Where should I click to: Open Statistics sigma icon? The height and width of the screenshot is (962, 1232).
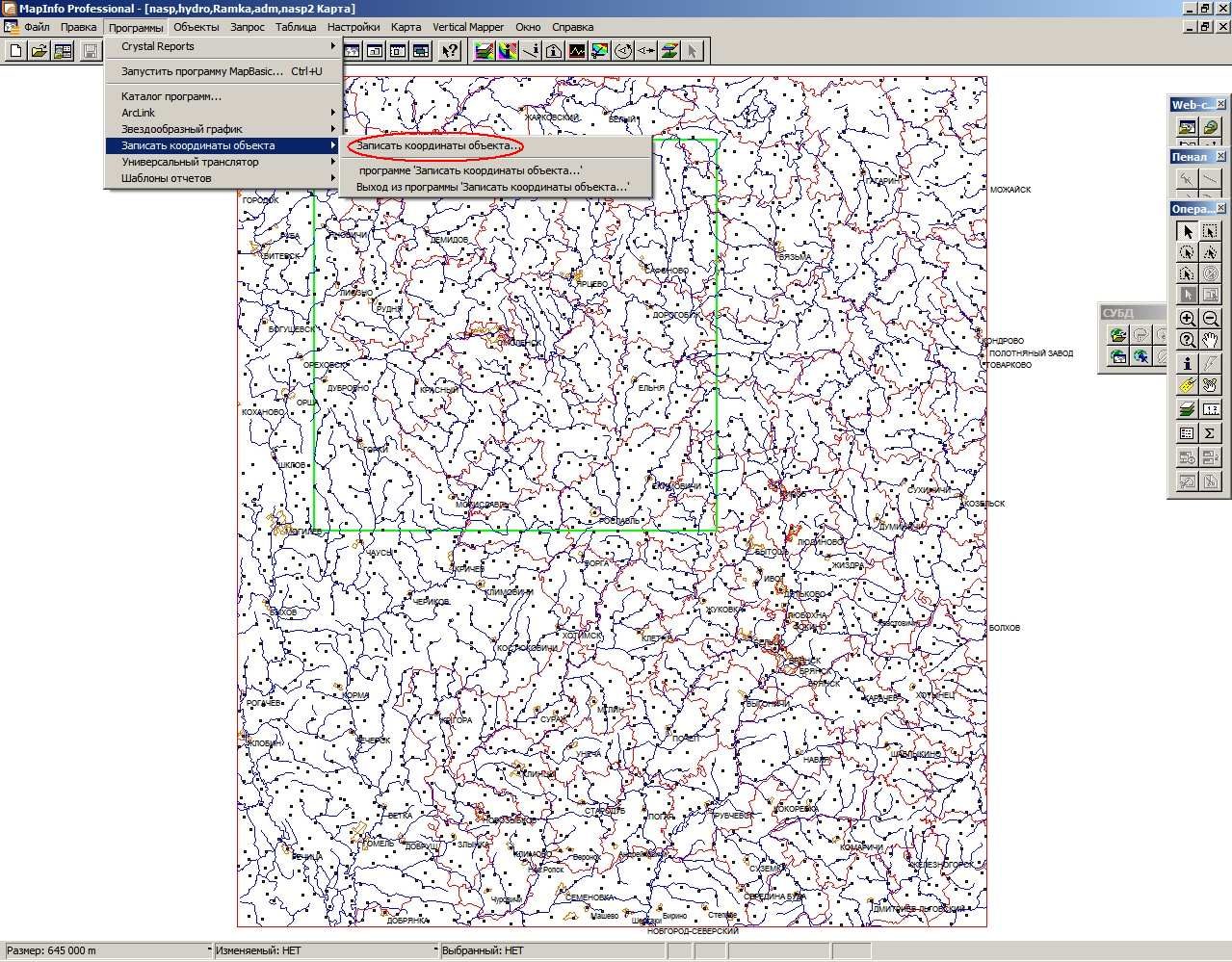1210,433
